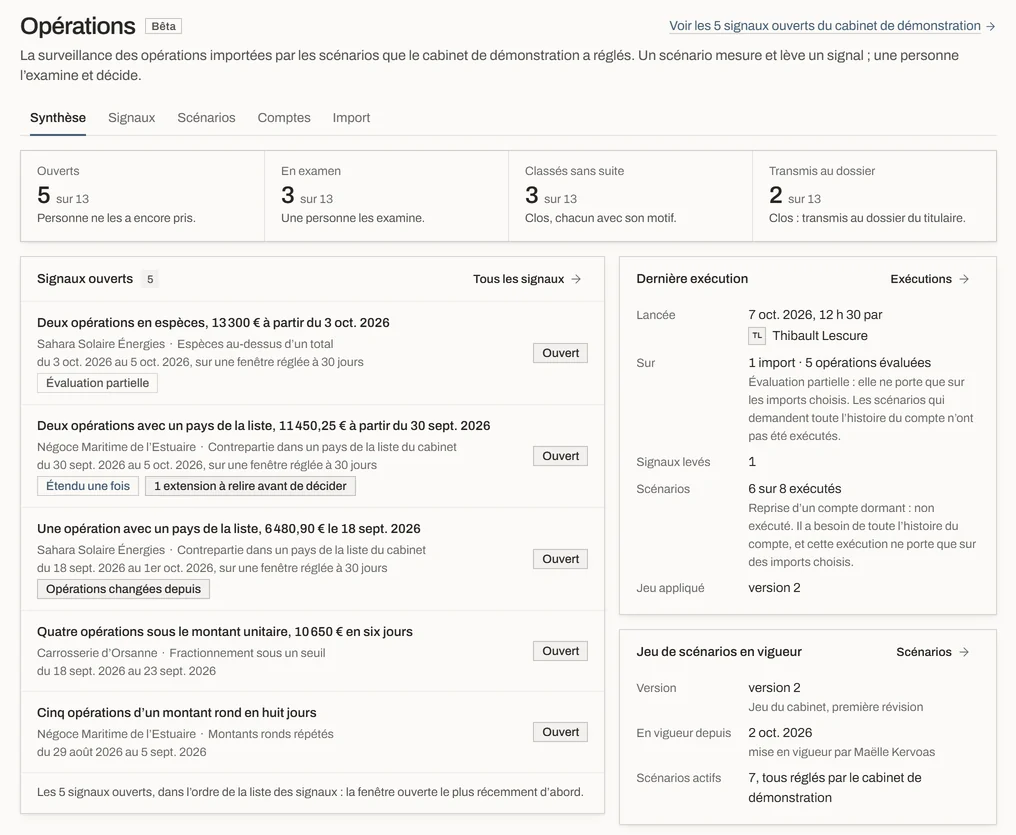Select the En examen 3 sur 13 card
Screen dimensions: 1016x835
[x=387, y=196]
